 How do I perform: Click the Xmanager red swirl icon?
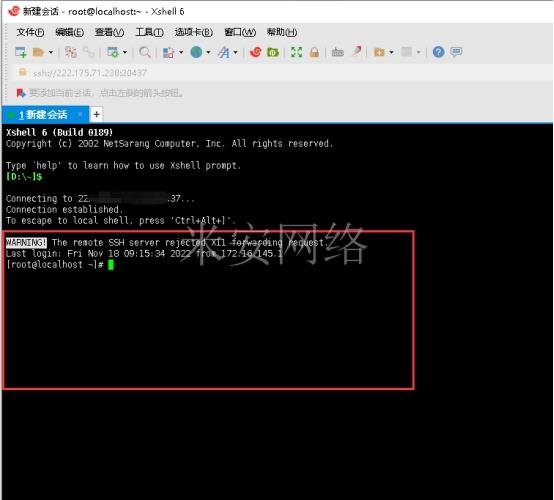click(x=255, y=52)
